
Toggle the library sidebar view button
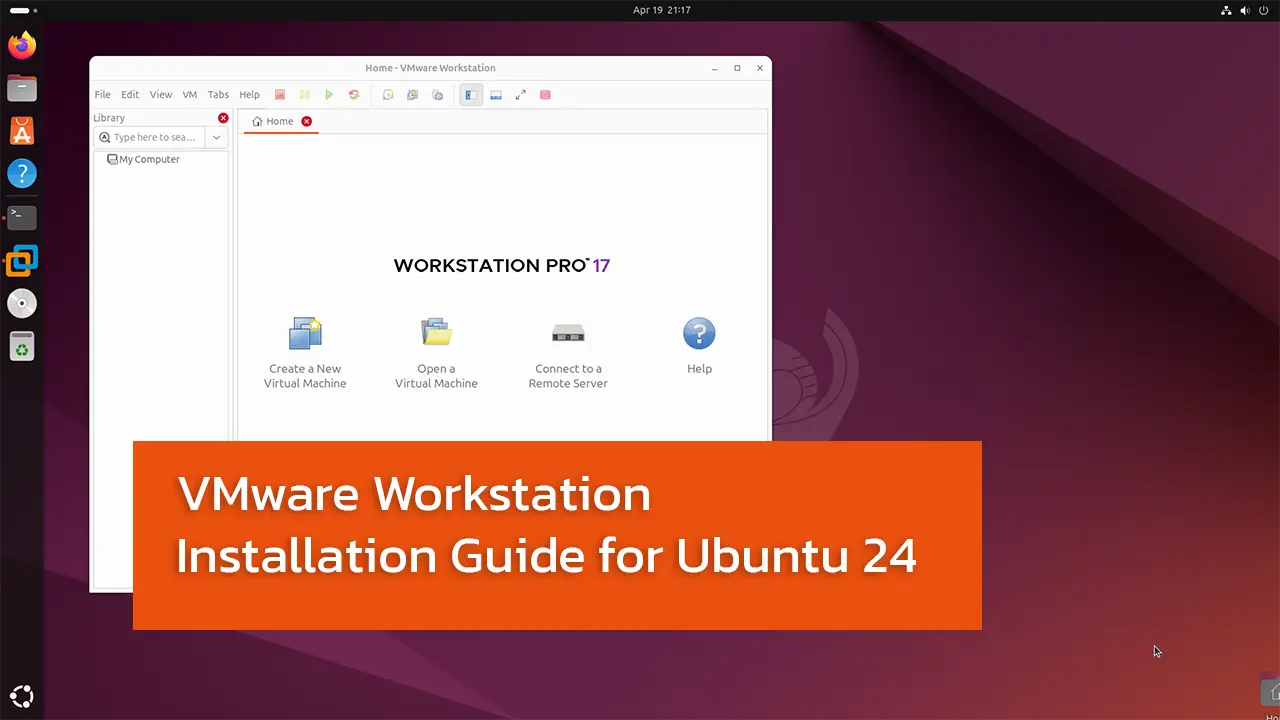[470, 95]
